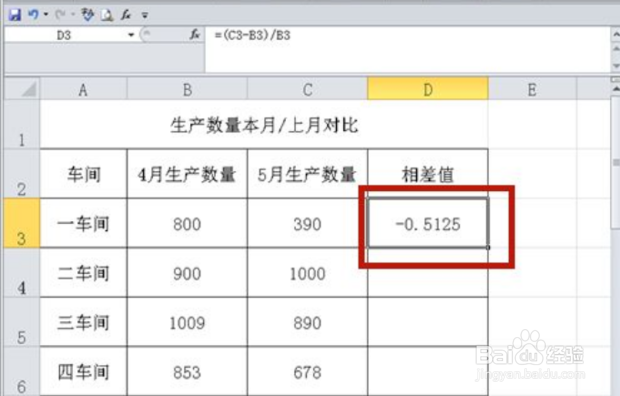Select cell containing 1000
The height and width of the screenshot is (396, 620).
[x=307, y=273]
